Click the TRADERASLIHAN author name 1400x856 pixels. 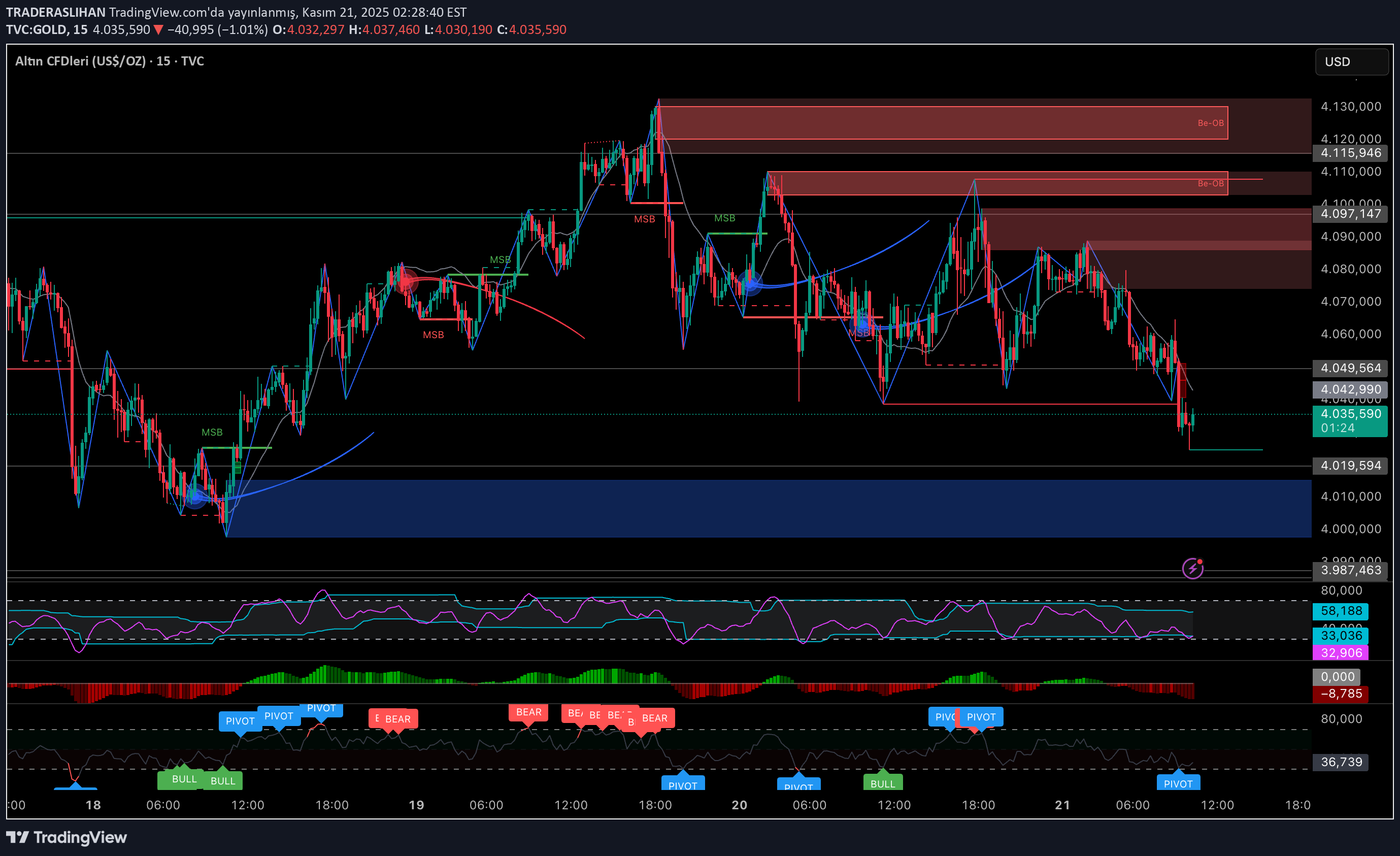(55, 12)
